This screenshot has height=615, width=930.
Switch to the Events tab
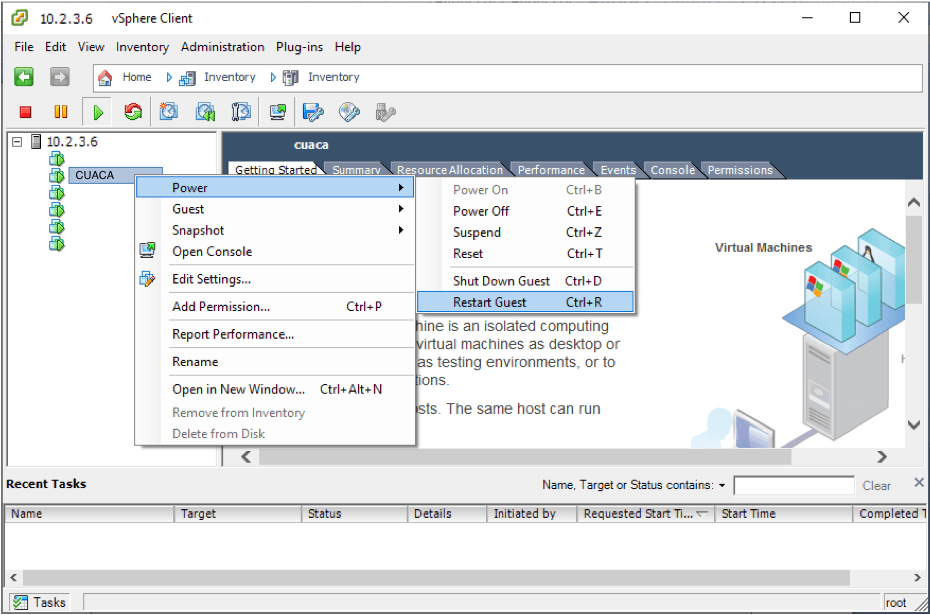coord(618,170)
